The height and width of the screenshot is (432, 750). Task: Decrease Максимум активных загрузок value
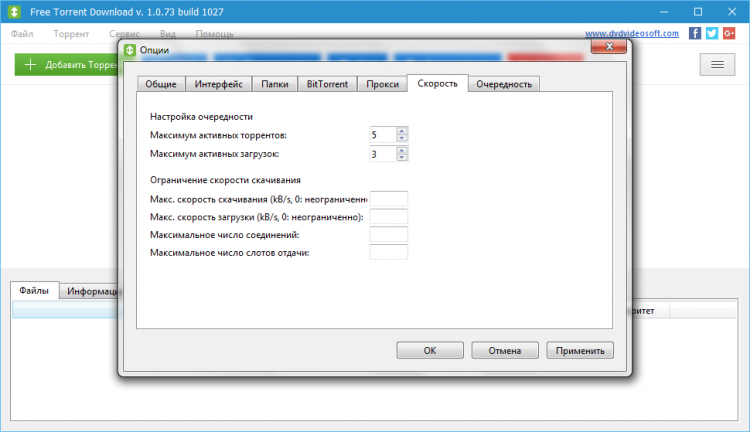tap(402, 157)
